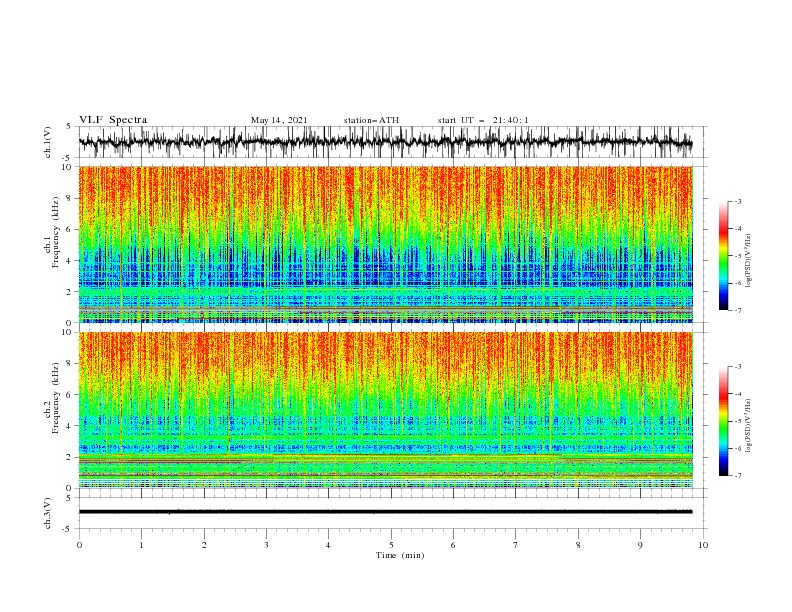Click the 'station=ATH' label

pos(371,120)
